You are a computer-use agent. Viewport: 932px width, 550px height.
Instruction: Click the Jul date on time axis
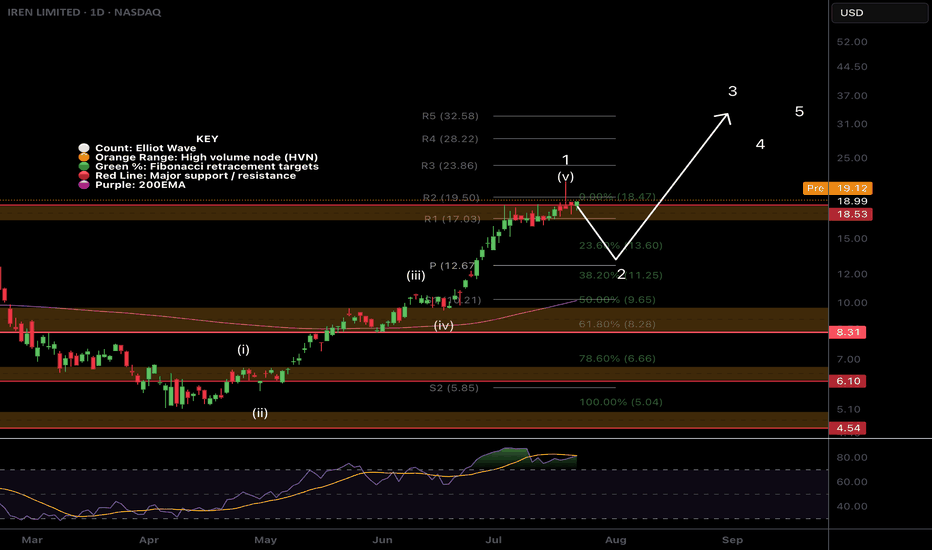493,540
